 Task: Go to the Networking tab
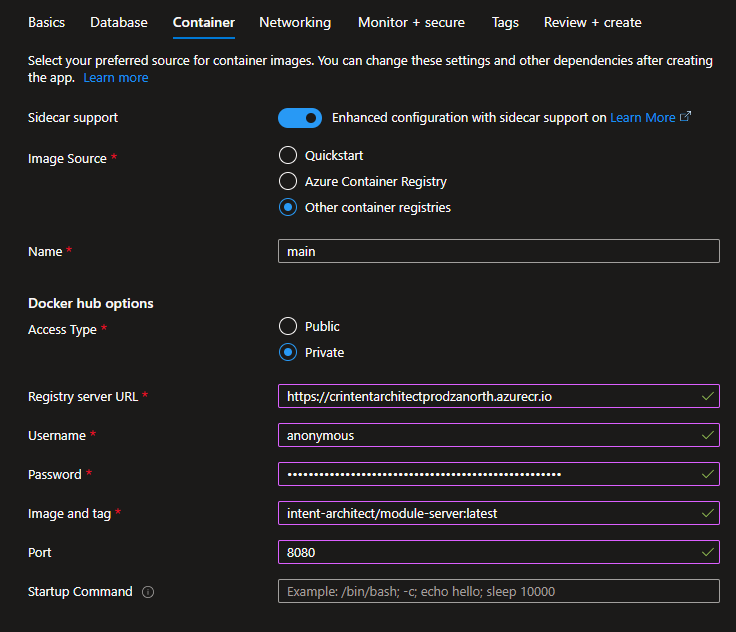[x=295, y=22]
